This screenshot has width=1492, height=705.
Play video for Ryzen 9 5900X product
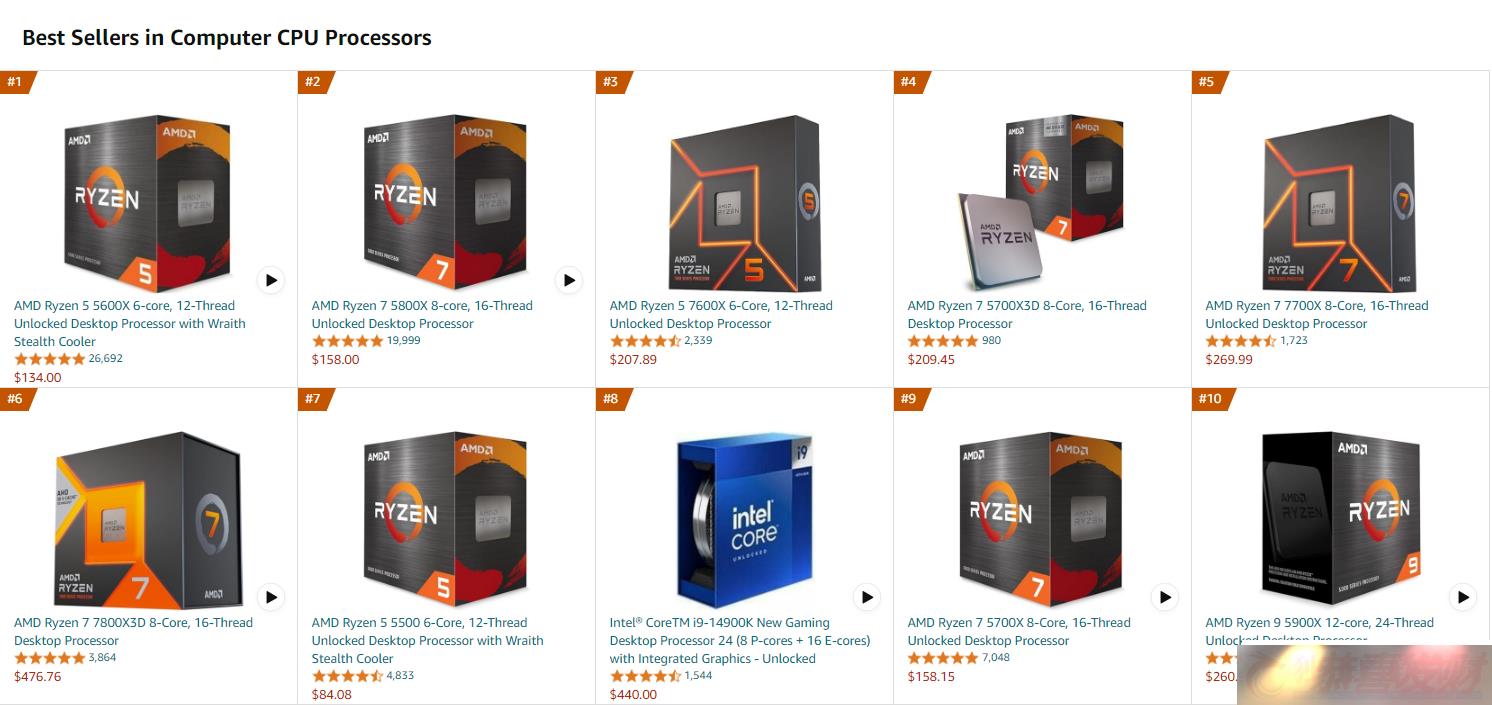point(1463,597)
